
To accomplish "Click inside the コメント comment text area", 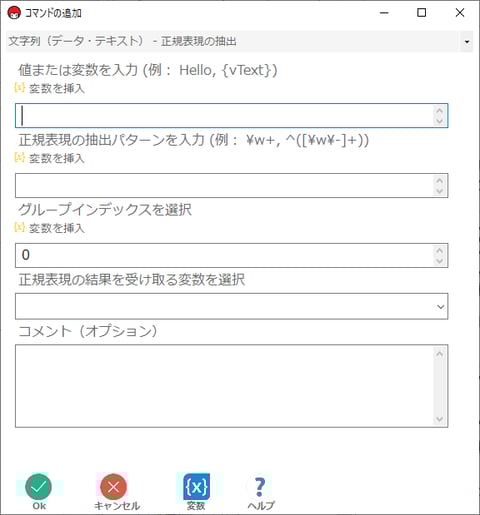I will pyautogui.click(x=225, y=386).
